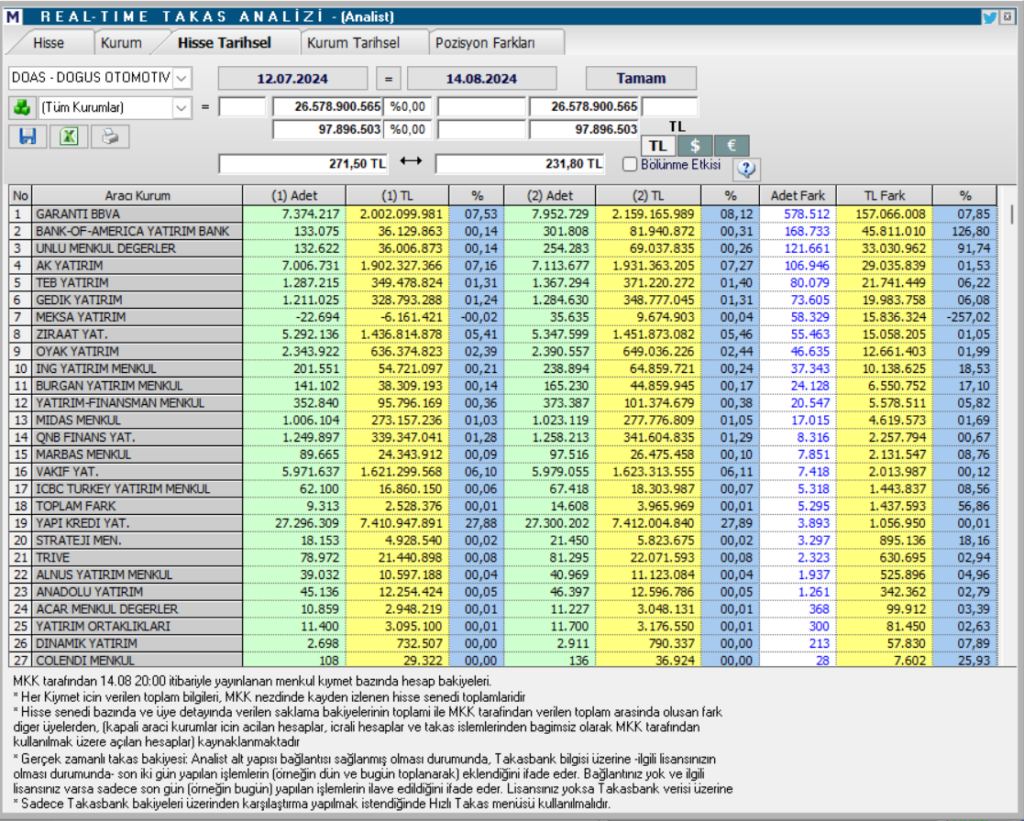Switch to the Kurum Tarihsel tab
1024x821 pixels.
point(353,43)
